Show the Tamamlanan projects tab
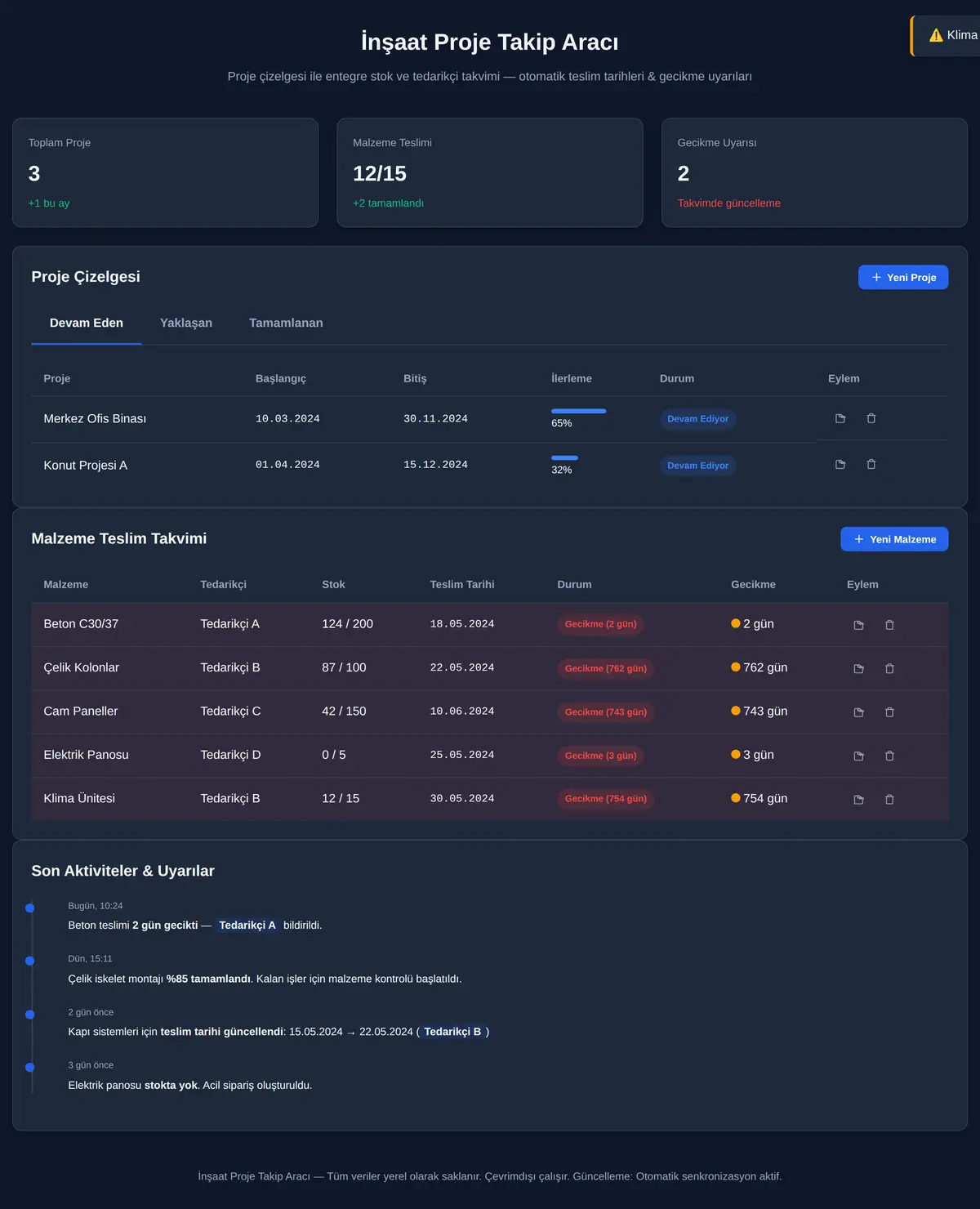Image resolution: width=980 pixels, height=1209 pixels. [x=286, y=323]
